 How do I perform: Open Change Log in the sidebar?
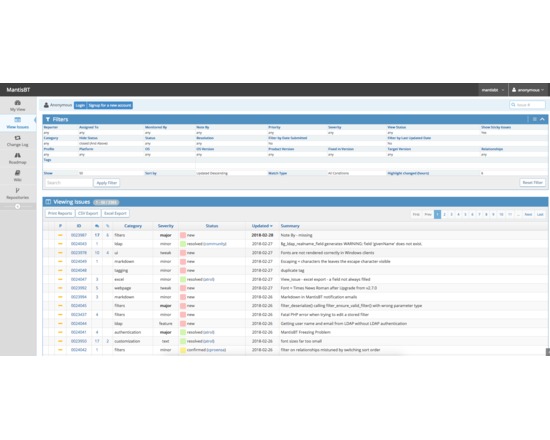tap(18, 141)
